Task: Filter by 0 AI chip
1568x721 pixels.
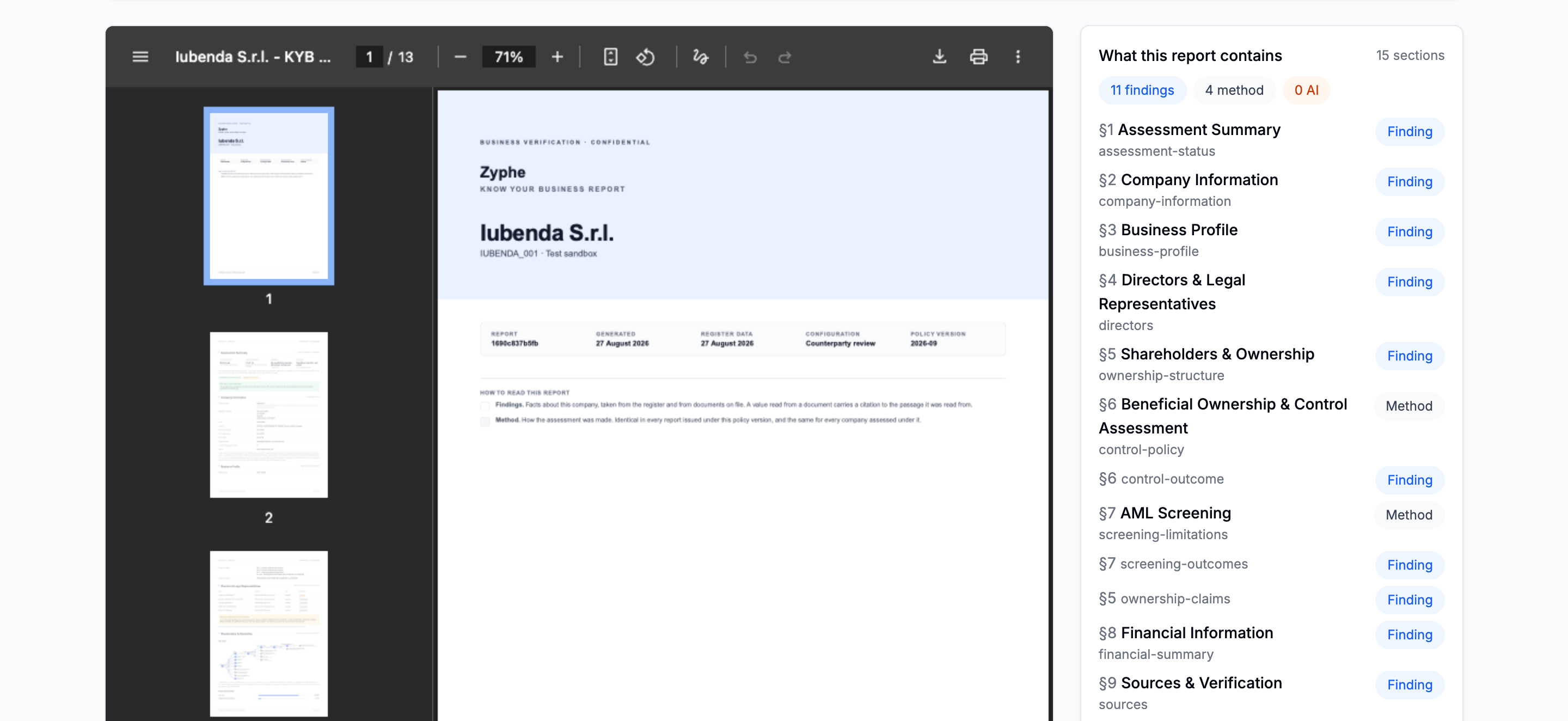Action: point(1306,90)
